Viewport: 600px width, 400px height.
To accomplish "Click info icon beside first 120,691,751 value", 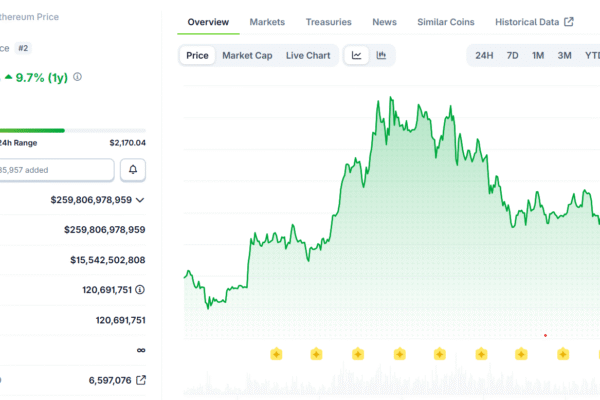I will click(139, 290).
